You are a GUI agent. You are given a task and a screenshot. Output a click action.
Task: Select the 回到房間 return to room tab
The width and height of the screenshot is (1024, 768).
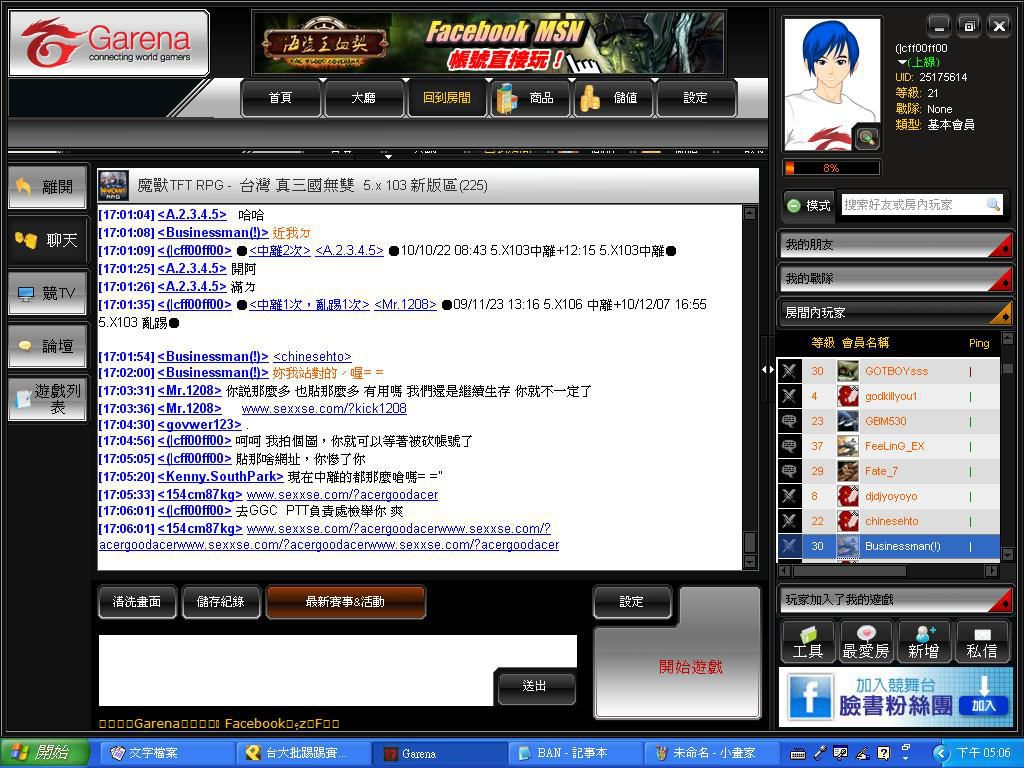coord(447,98)
